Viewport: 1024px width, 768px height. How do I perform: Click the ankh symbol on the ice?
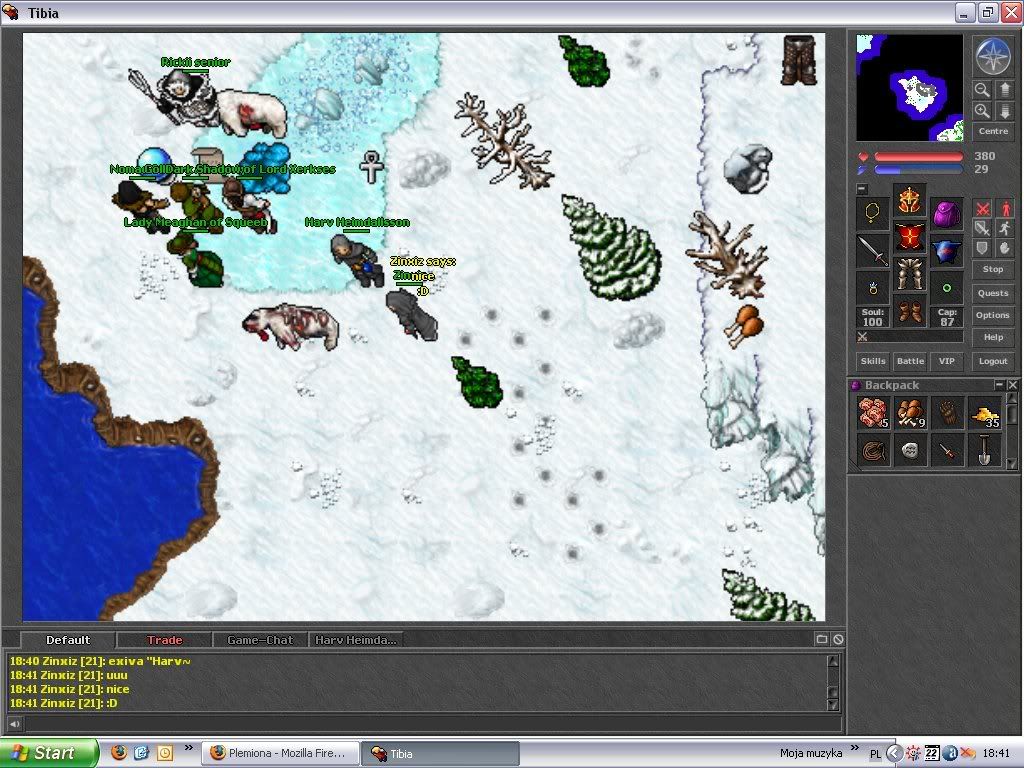[372, 167]
